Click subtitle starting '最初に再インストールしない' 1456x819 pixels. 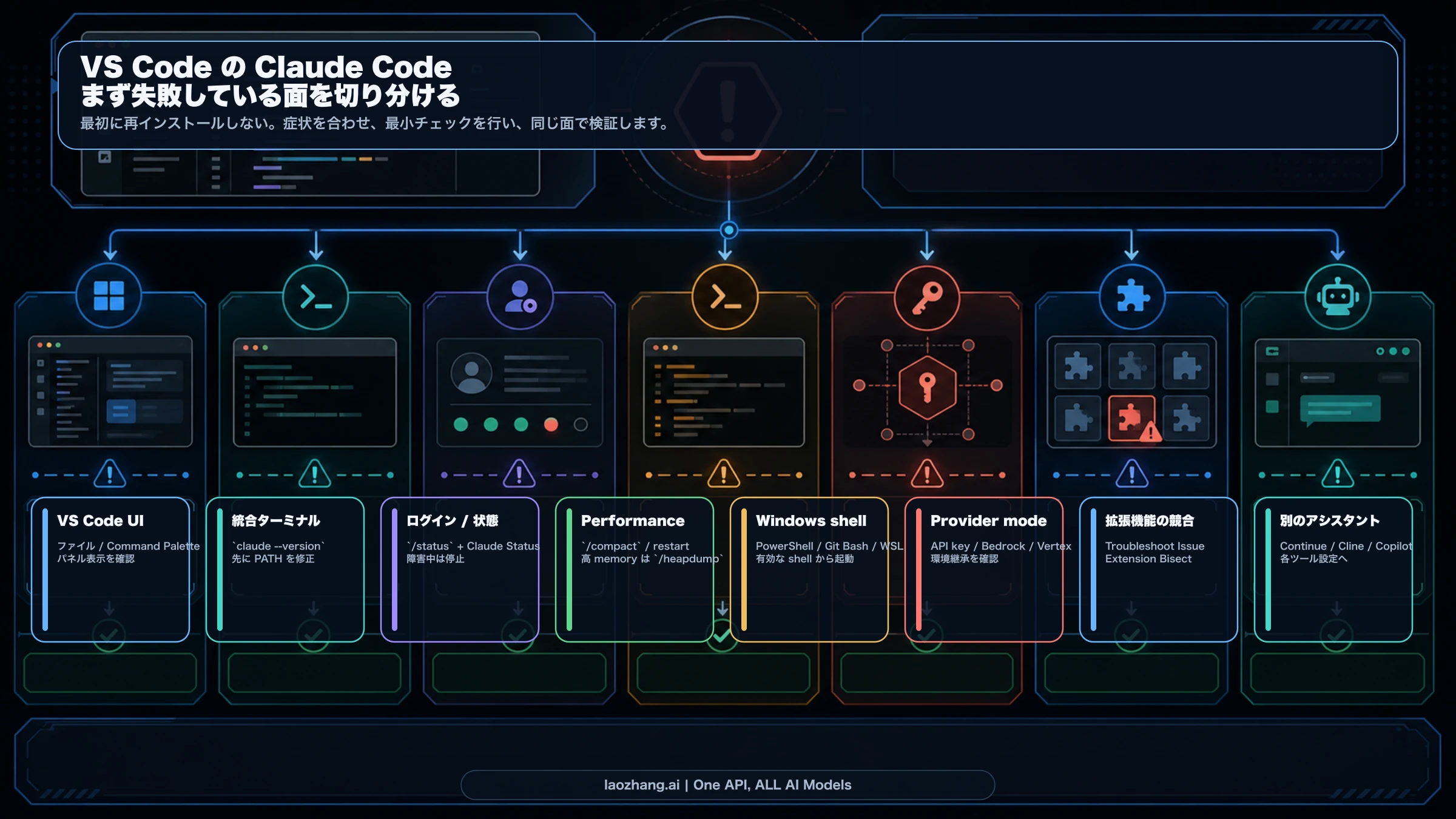tap(375, 123)
